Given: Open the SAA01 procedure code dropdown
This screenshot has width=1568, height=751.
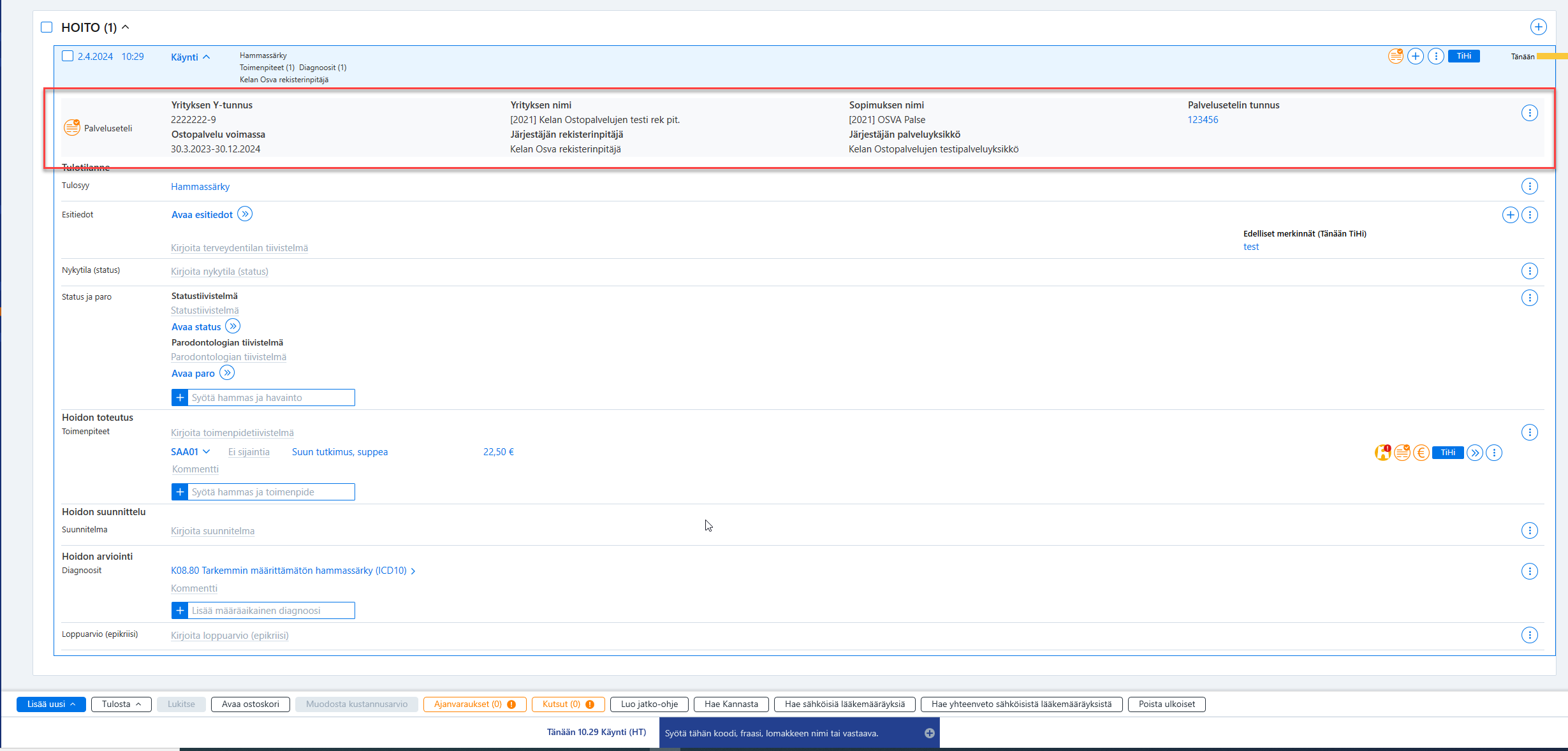Looking at the screenshot, I should tap(190, 452).
